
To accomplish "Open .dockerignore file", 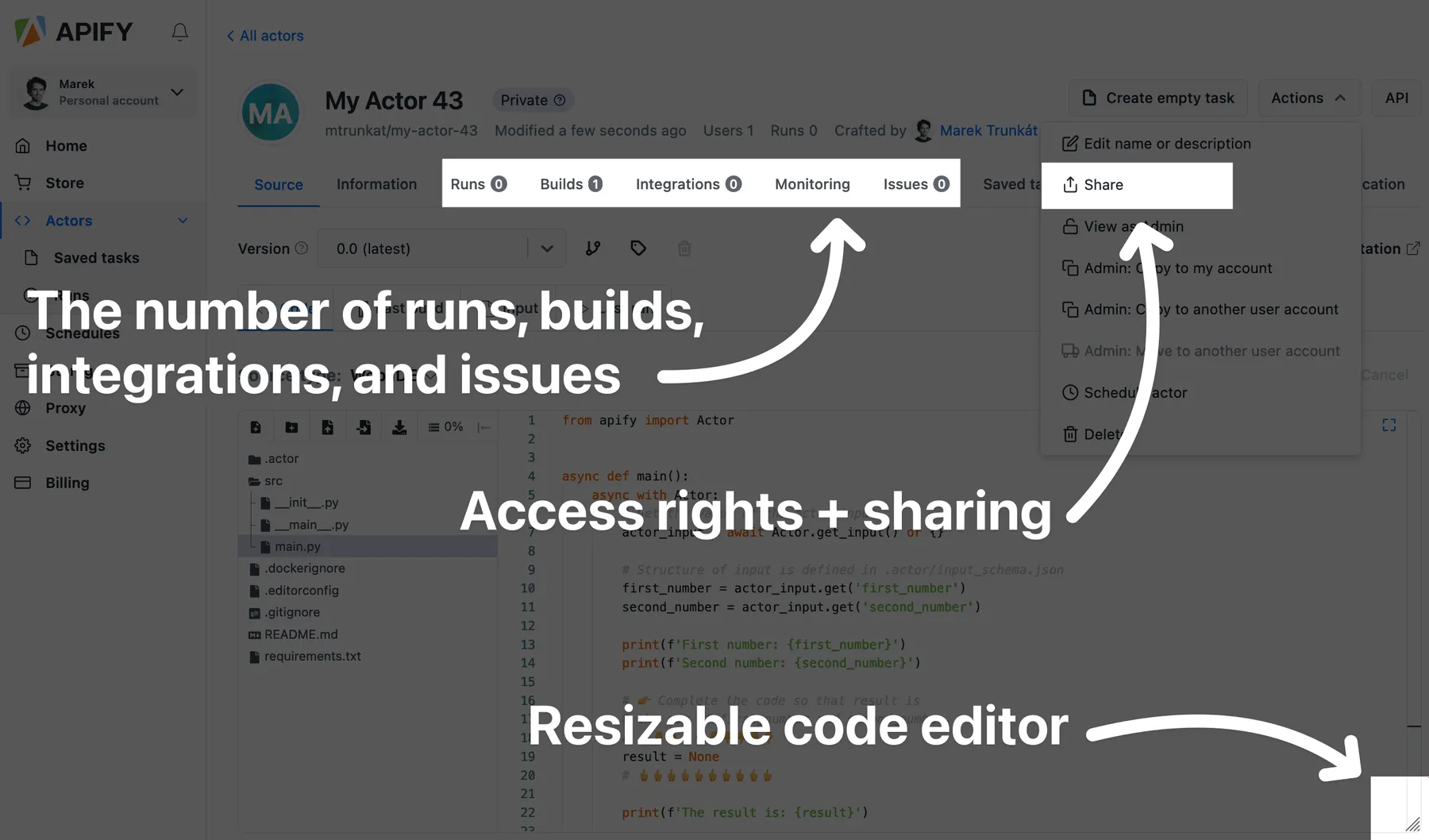I will point(297,568).
